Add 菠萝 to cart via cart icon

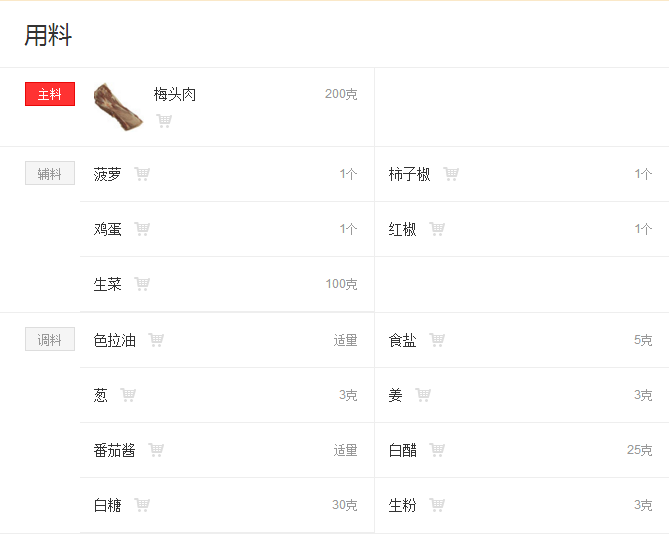click(x=142, y=174)
